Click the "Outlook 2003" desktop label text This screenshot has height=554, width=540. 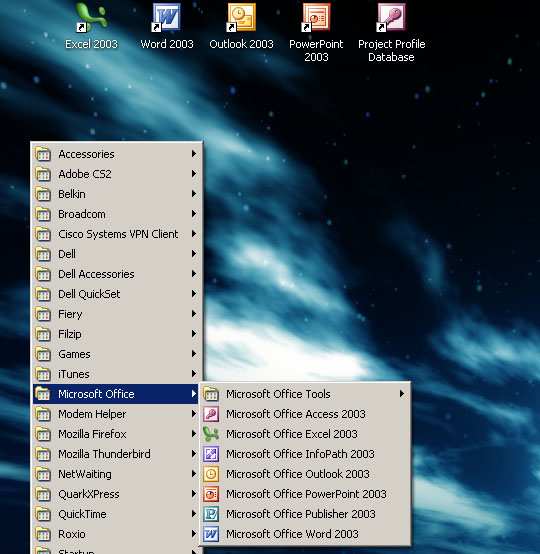tap(241, 44)
